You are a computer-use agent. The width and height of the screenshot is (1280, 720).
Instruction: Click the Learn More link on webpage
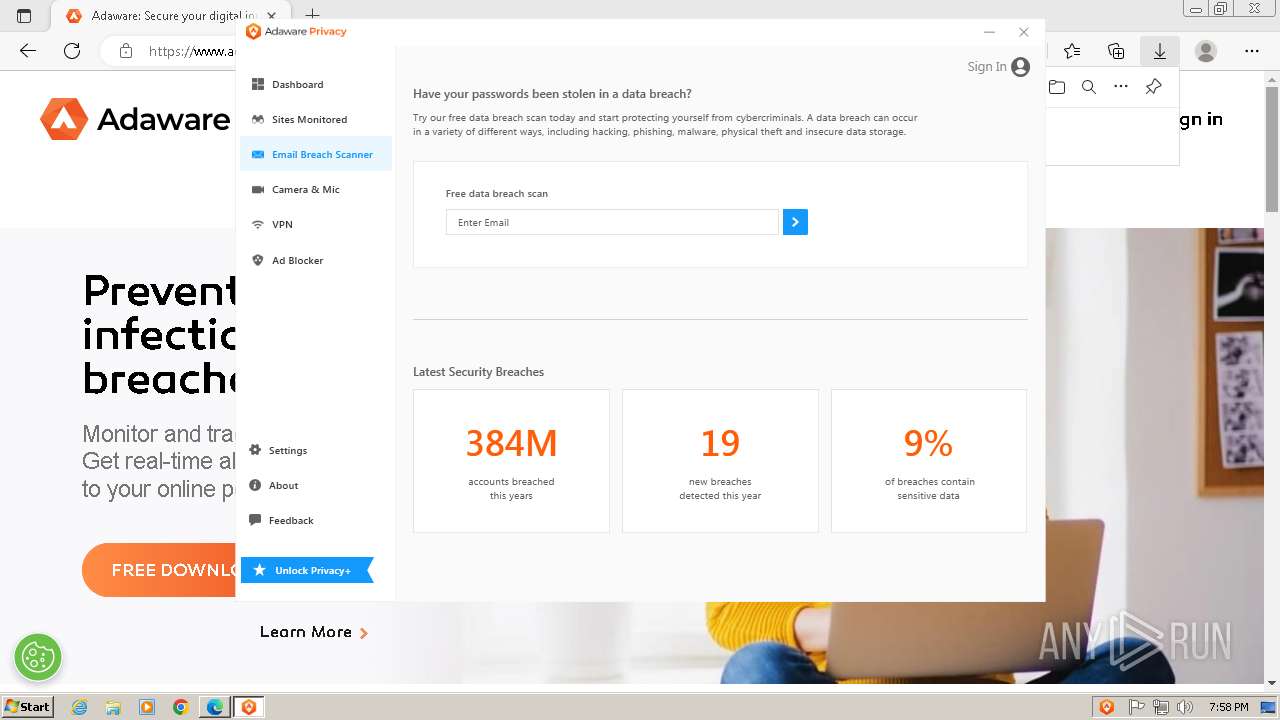314,632
